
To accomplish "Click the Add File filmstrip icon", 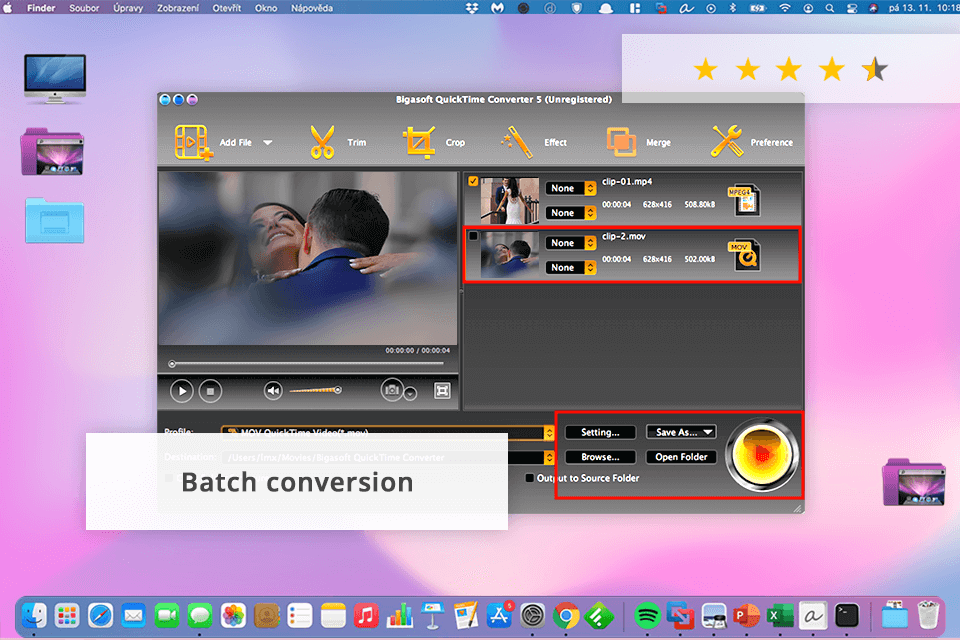I will (193, 142).
